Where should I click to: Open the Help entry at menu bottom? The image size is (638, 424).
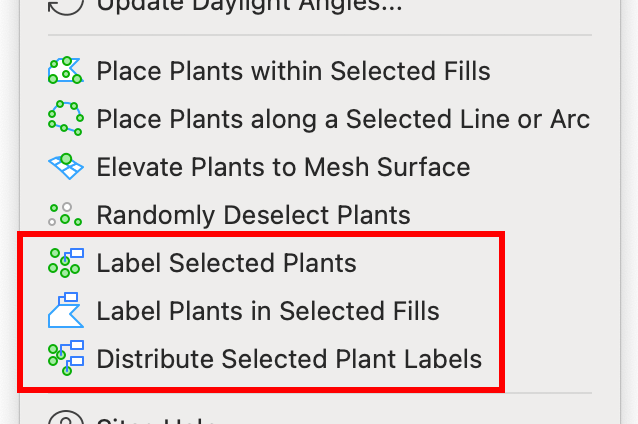click(155, 419)
